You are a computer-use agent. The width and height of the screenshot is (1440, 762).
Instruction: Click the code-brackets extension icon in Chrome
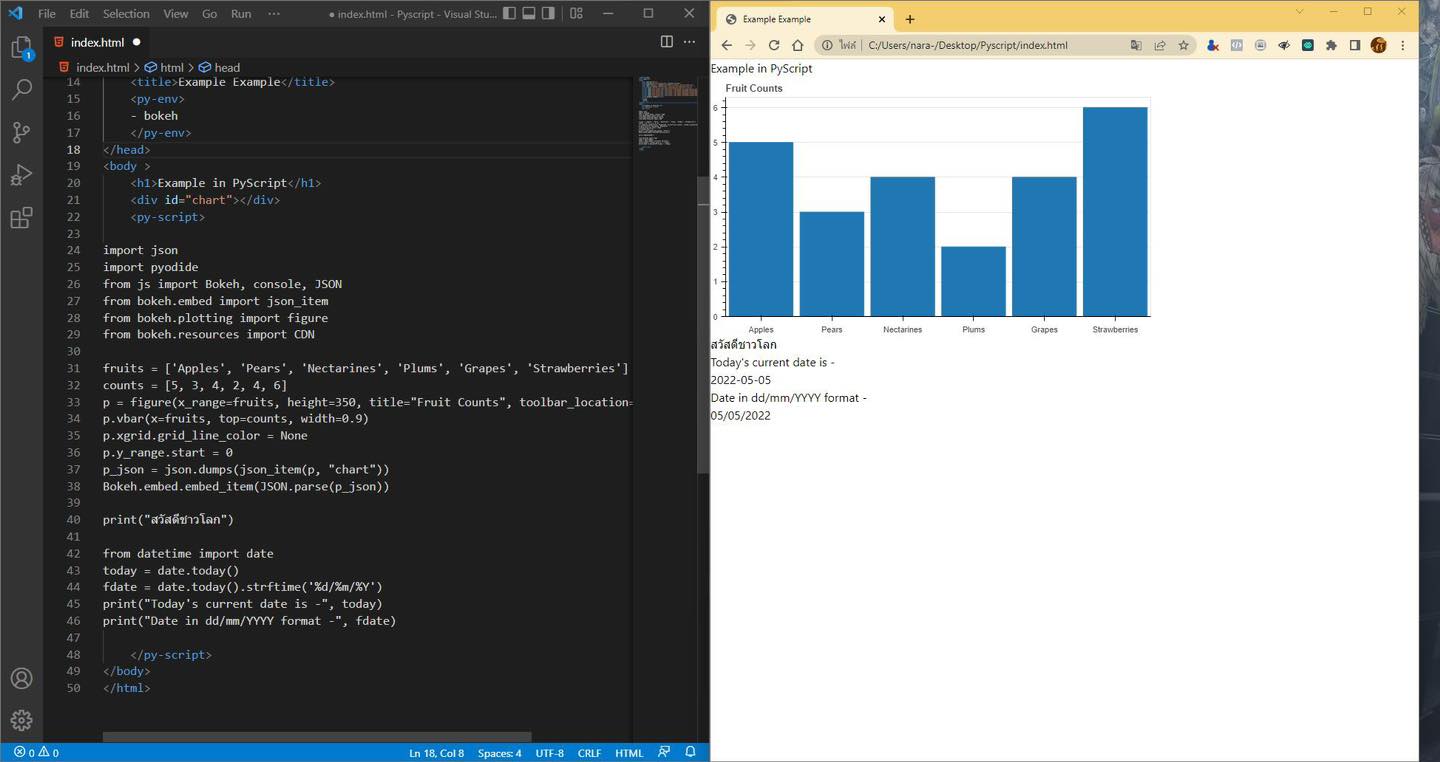pos(1237,45)
